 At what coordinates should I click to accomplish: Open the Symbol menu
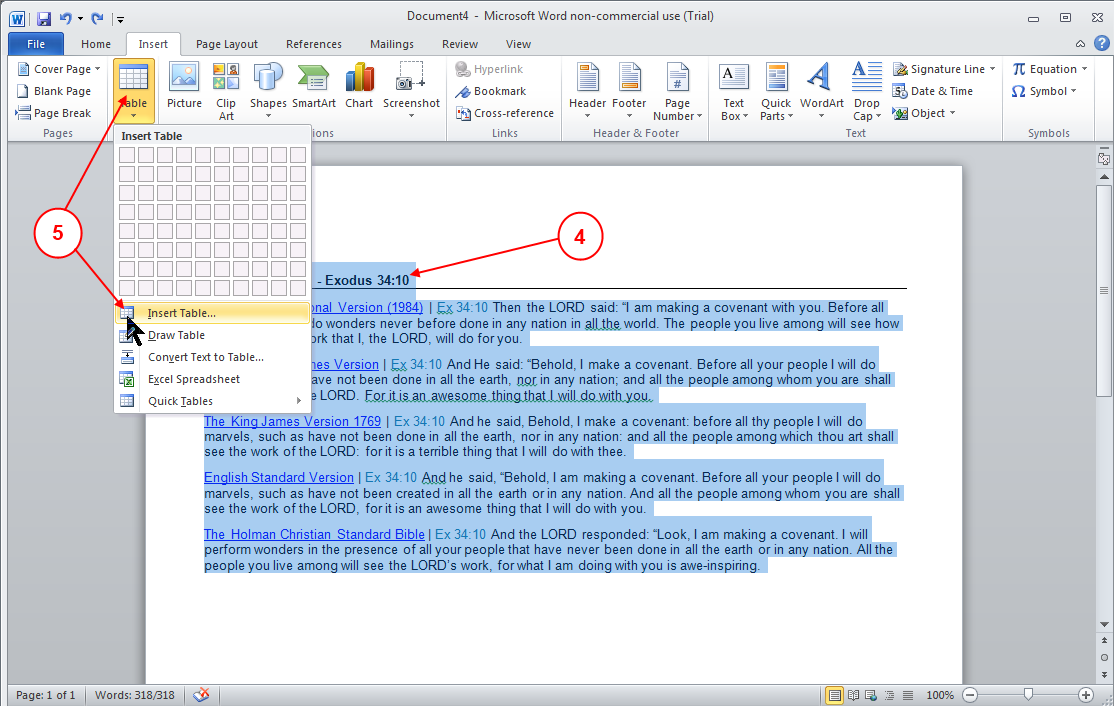click(x=1044, y=91)
